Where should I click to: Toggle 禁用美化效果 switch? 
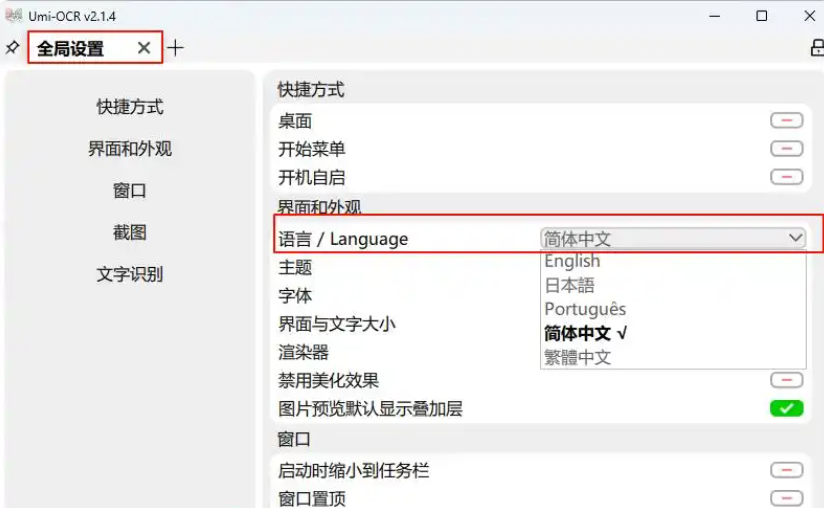787,380
